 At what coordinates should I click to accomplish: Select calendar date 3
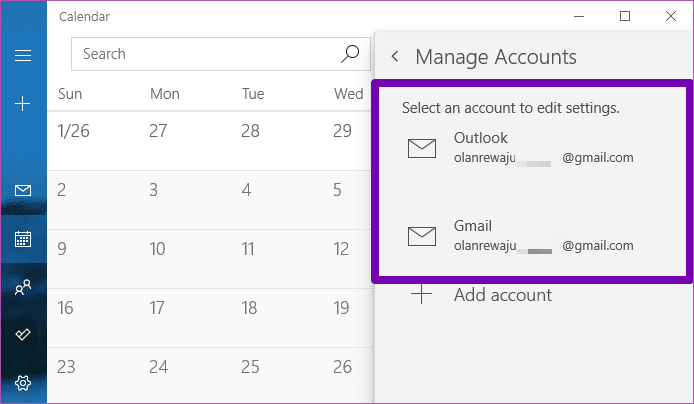tap(153, 190)
